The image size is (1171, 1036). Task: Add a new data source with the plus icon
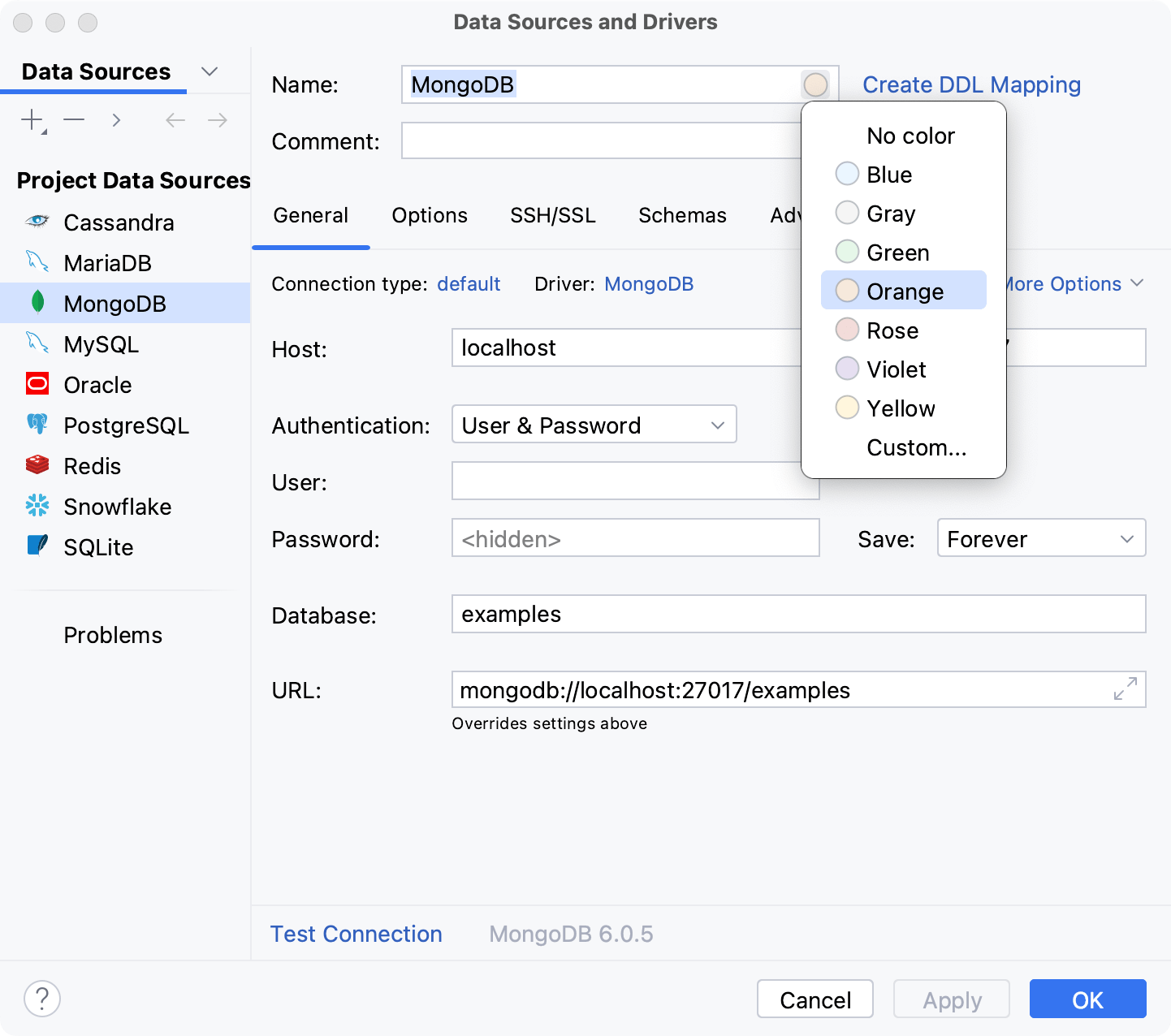coord(31,119)
